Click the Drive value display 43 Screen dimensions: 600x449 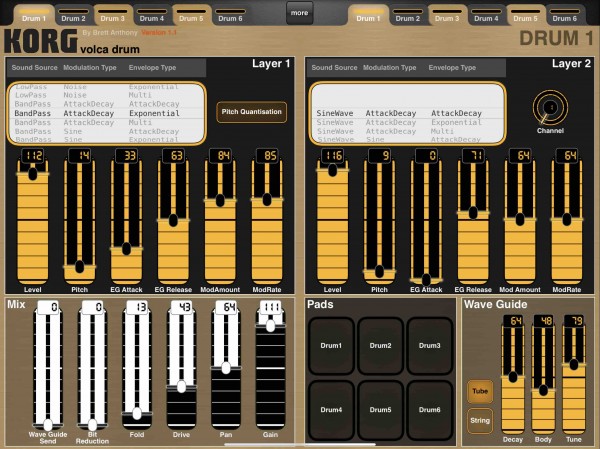(x=181, y=307)
